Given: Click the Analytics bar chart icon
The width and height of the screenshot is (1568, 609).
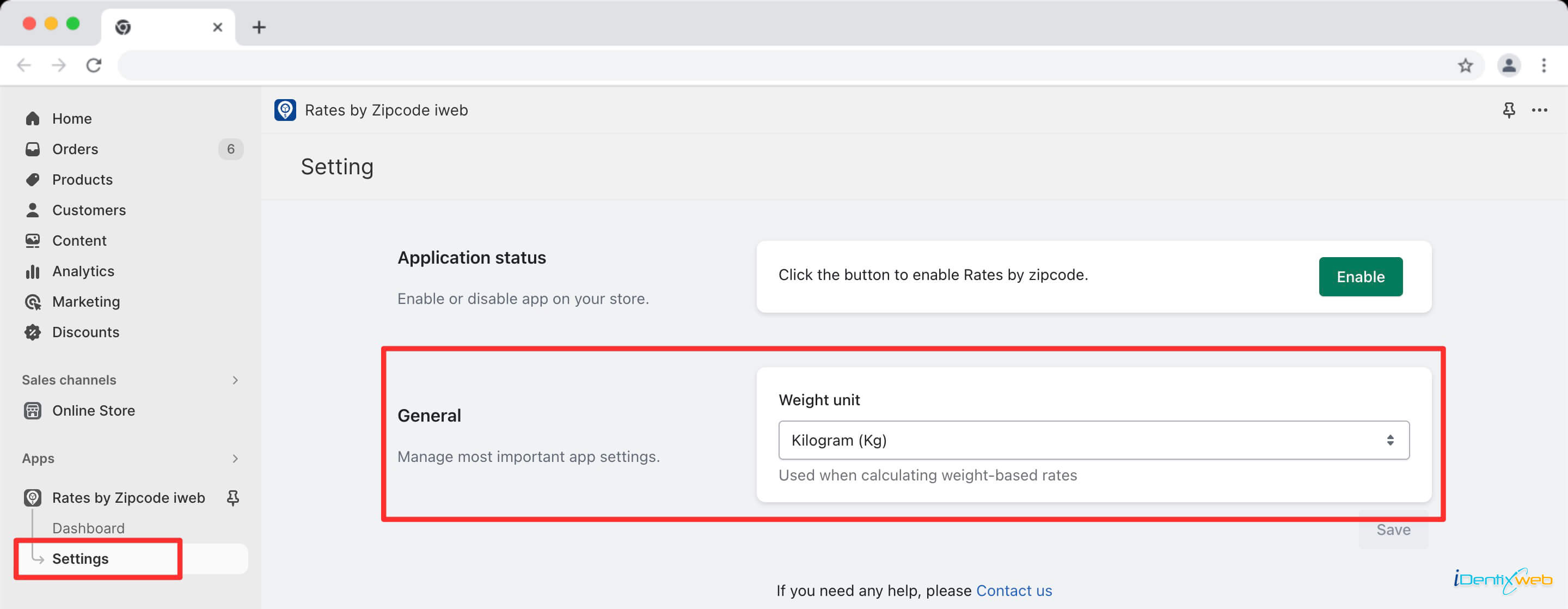Looking at the screenshot, I should 33,271.
